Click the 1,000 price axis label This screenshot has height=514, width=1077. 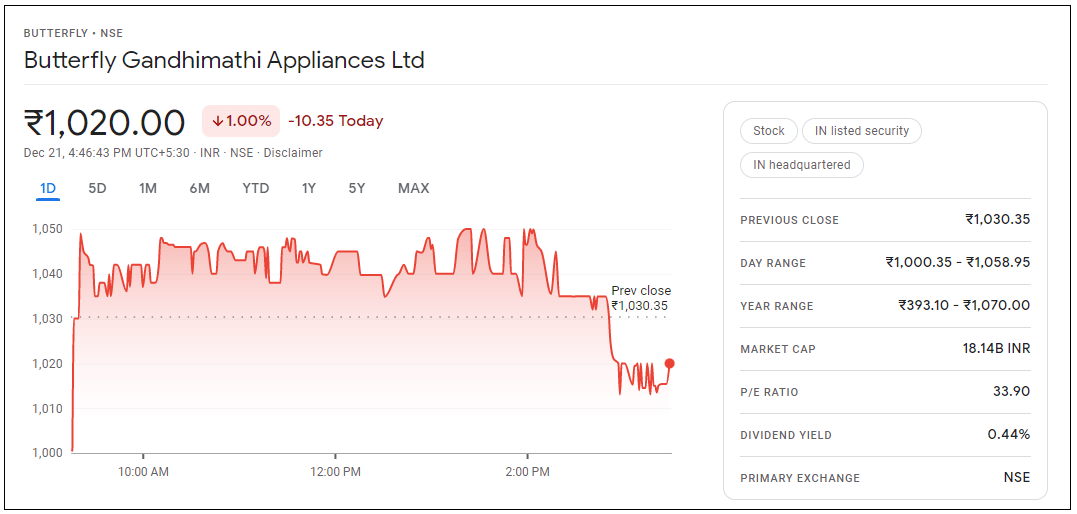pos(47,454)
